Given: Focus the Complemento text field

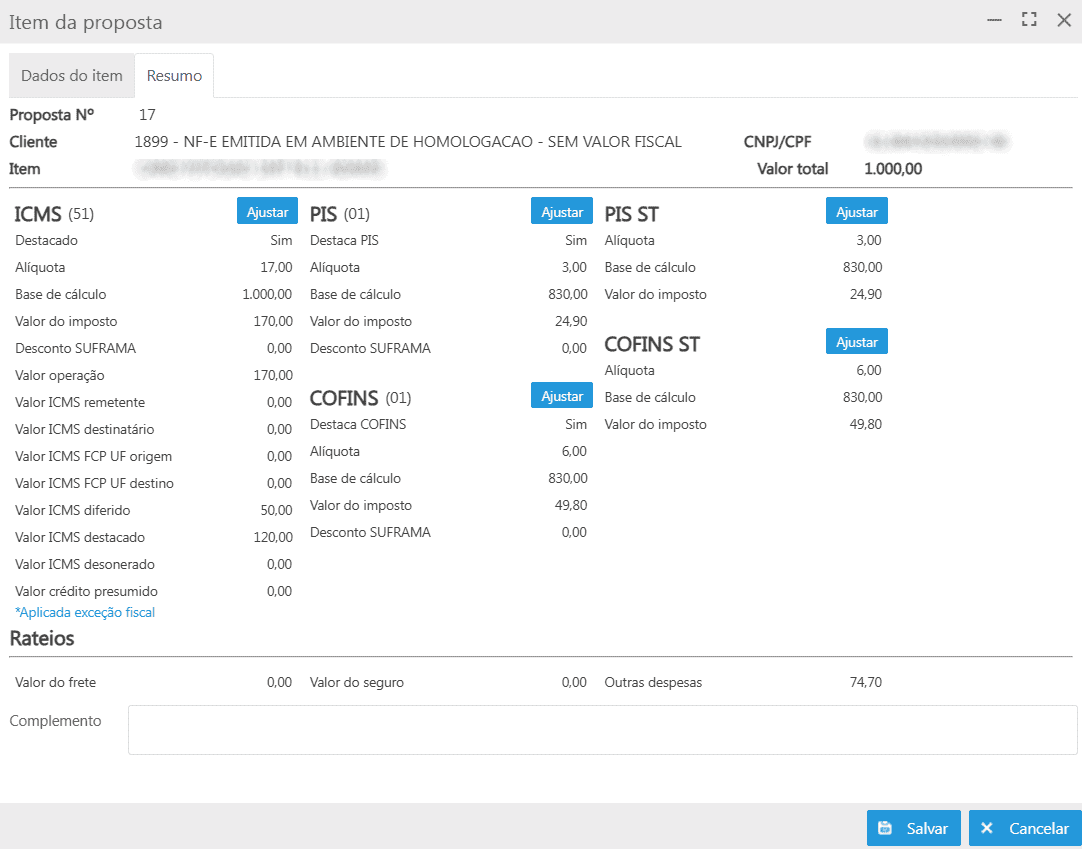Looking at the screenshot, I should coord(602,730).
